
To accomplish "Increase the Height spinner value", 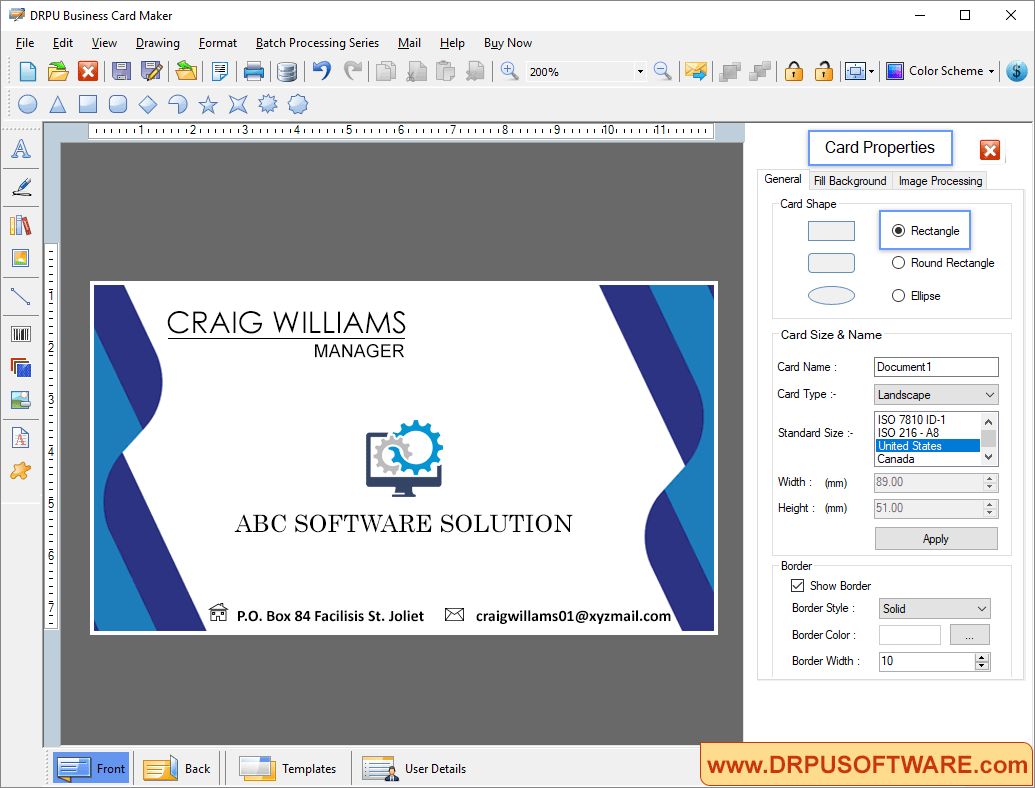I will 989,505.
